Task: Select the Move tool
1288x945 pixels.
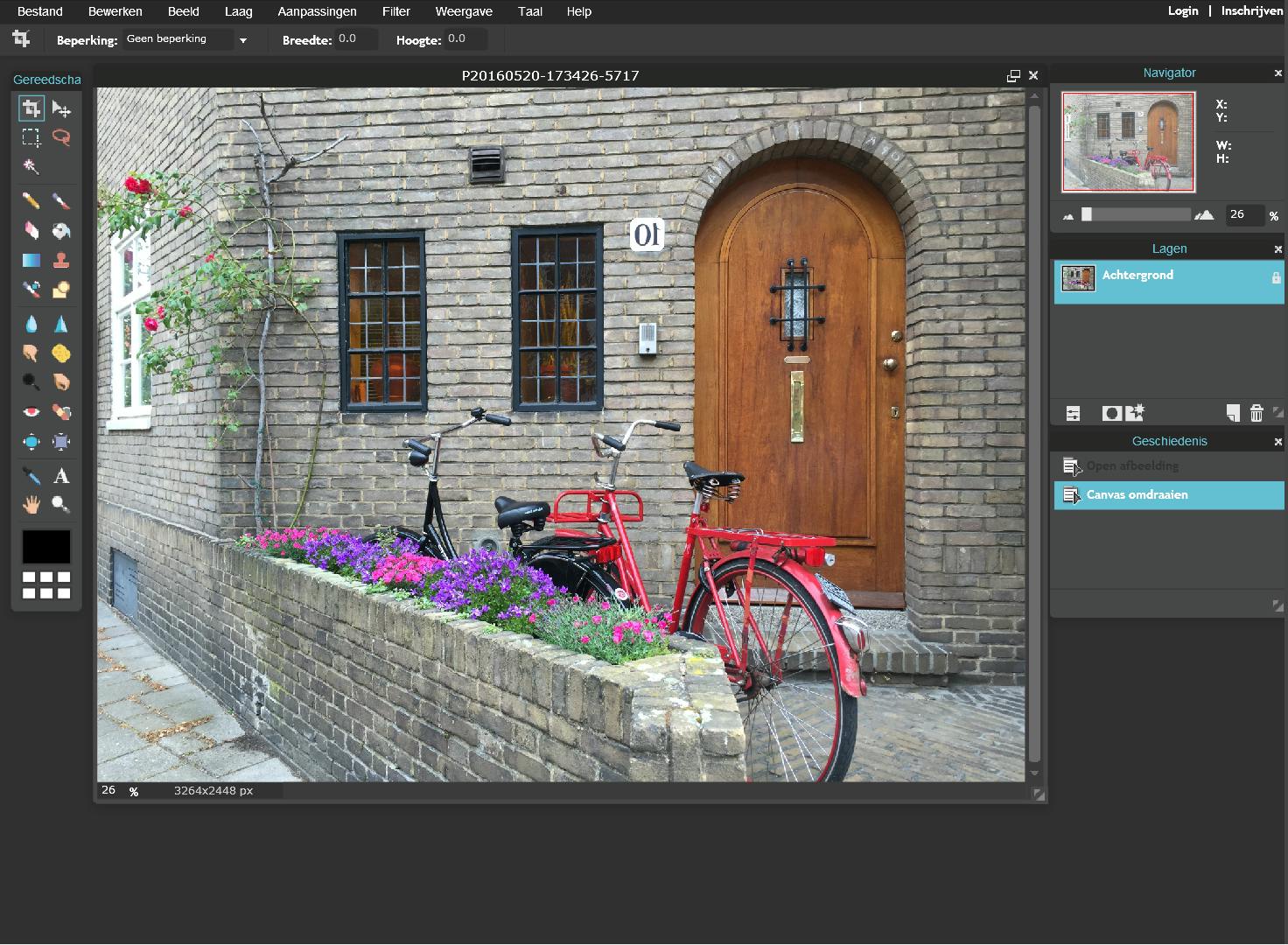Action: point(60,108)
